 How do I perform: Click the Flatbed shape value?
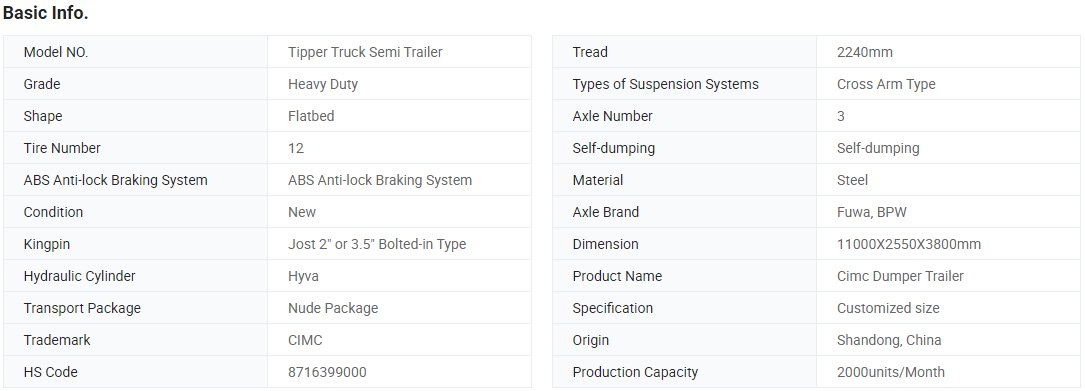(x=311, y=116)
